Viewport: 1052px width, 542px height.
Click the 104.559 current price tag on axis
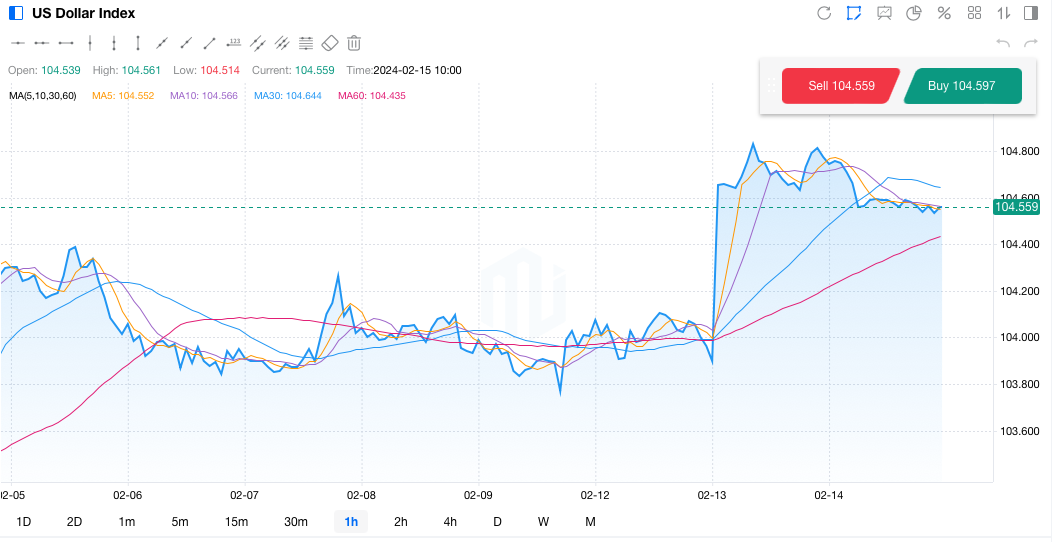[1016, 207]
